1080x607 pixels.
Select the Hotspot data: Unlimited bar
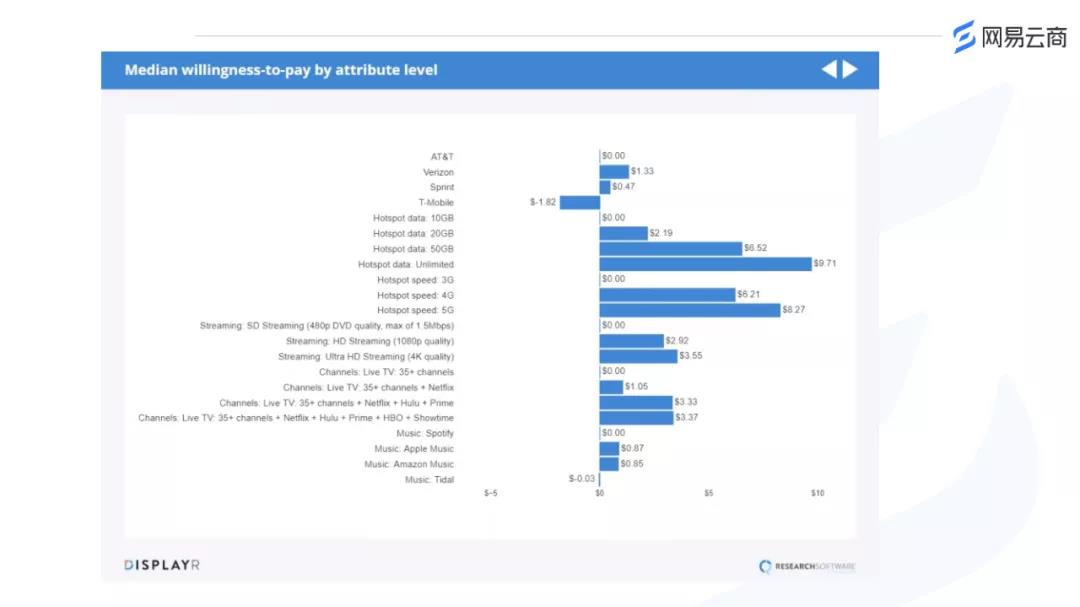[705, 264]
